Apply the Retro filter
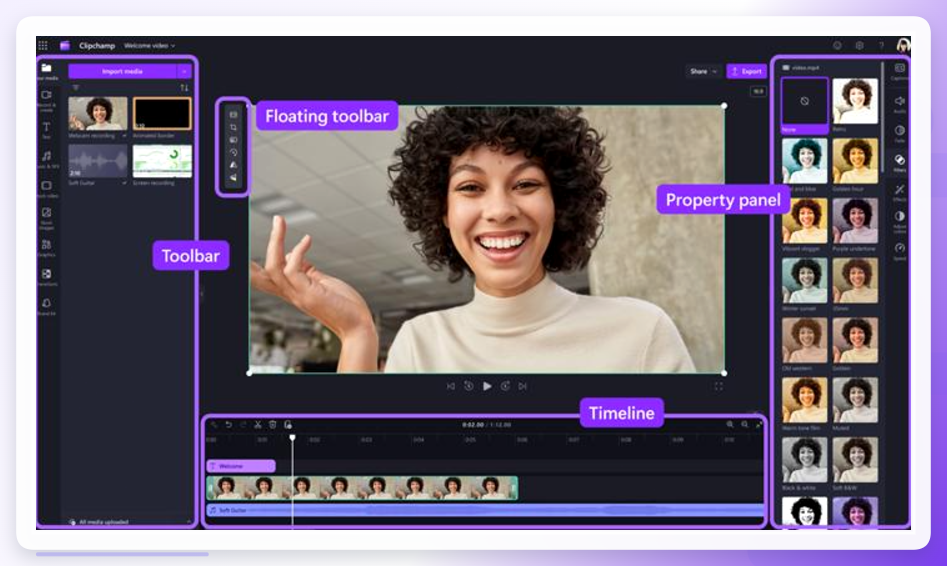The image size is (947, 566). tap(855, 101)
